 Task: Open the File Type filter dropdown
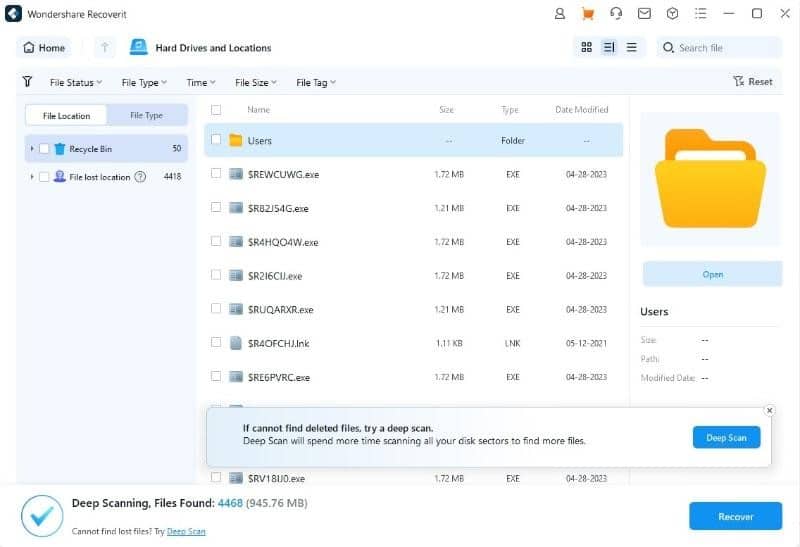click(x=144, y=82)
